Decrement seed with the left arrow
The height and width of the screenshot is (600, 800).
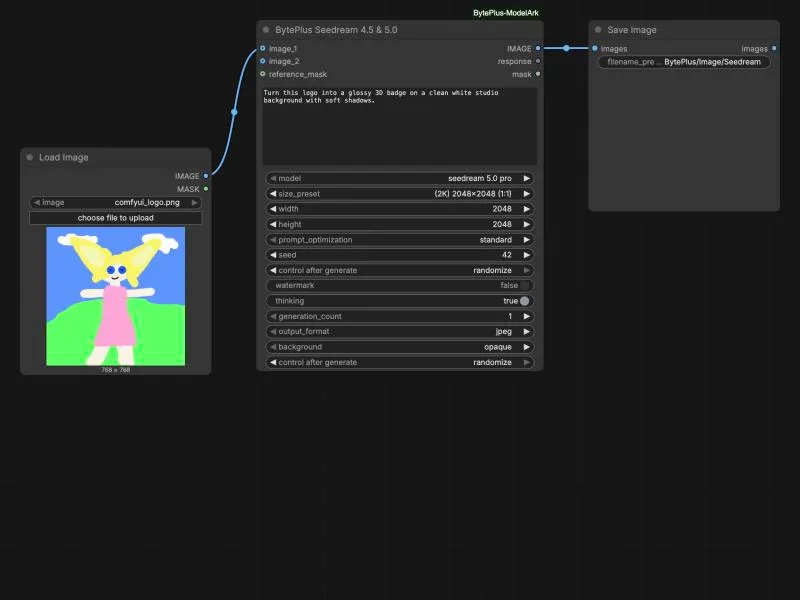(273, 255)
